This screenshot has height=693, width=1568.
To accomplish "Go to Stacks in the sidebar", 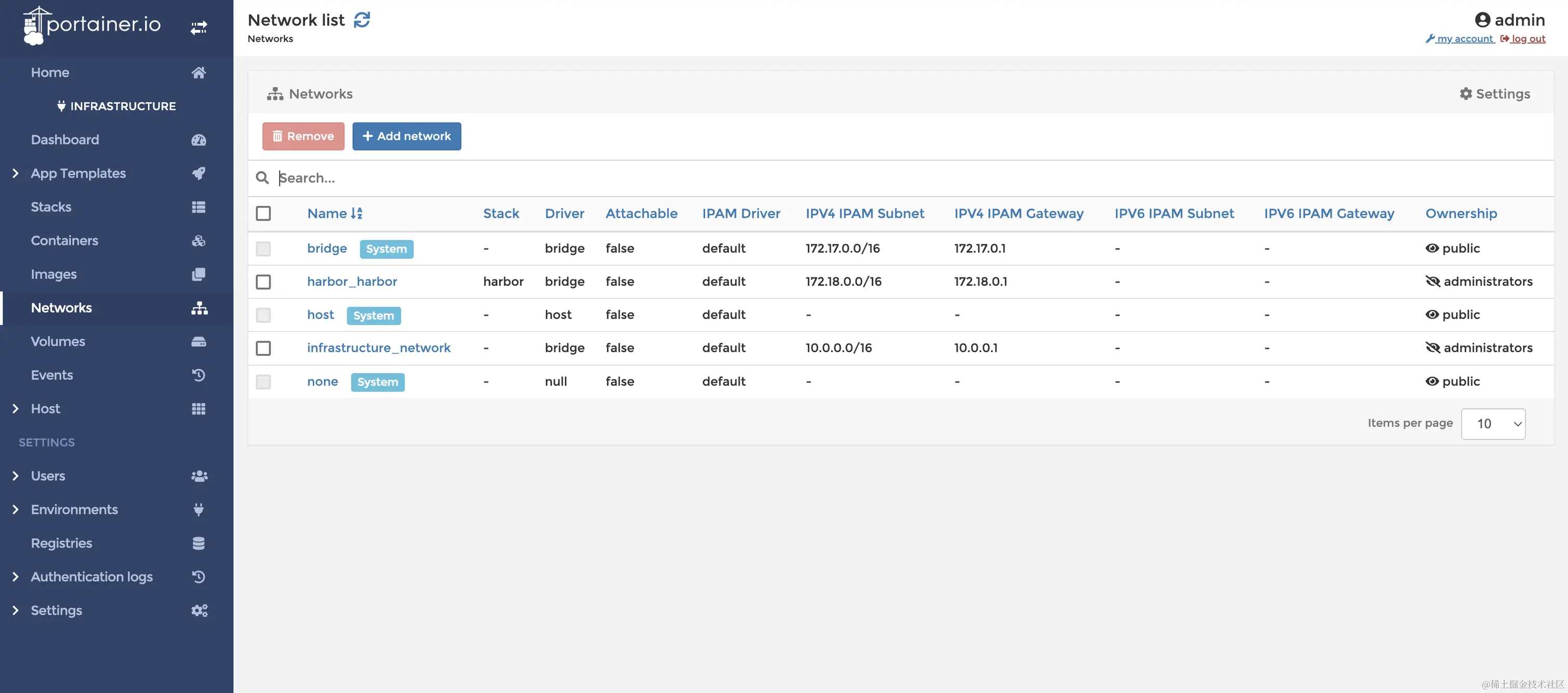I will 51,207.
